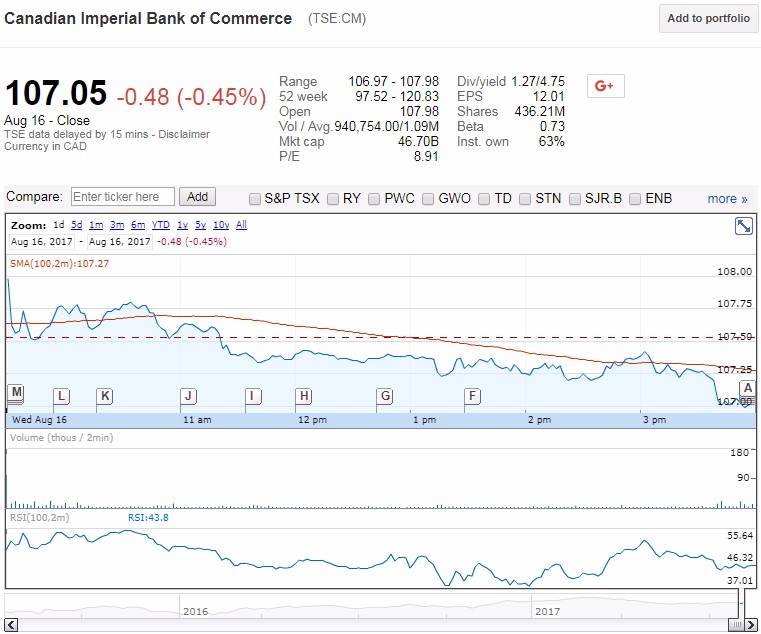Click the 2016 marker in overview timeline
Screen dimensions: 761x634
click(196, 611)
